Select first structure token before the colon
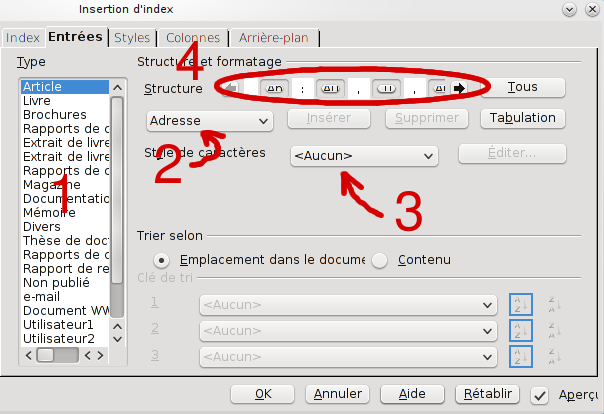This screenshot has height=414, width=604. (274, 88)
